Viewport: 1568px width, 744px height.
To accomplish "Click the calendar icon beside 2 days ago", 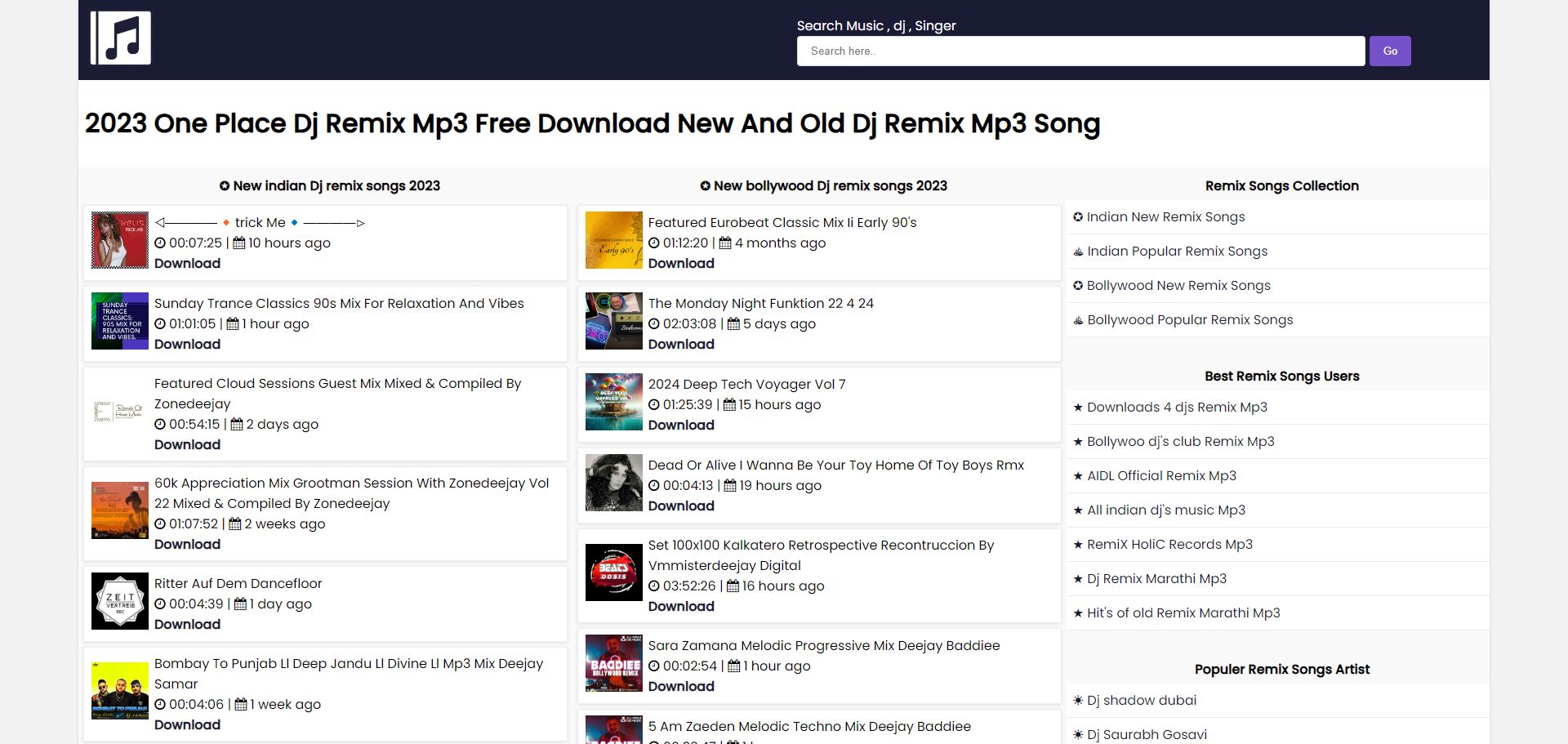I will 237,424.
